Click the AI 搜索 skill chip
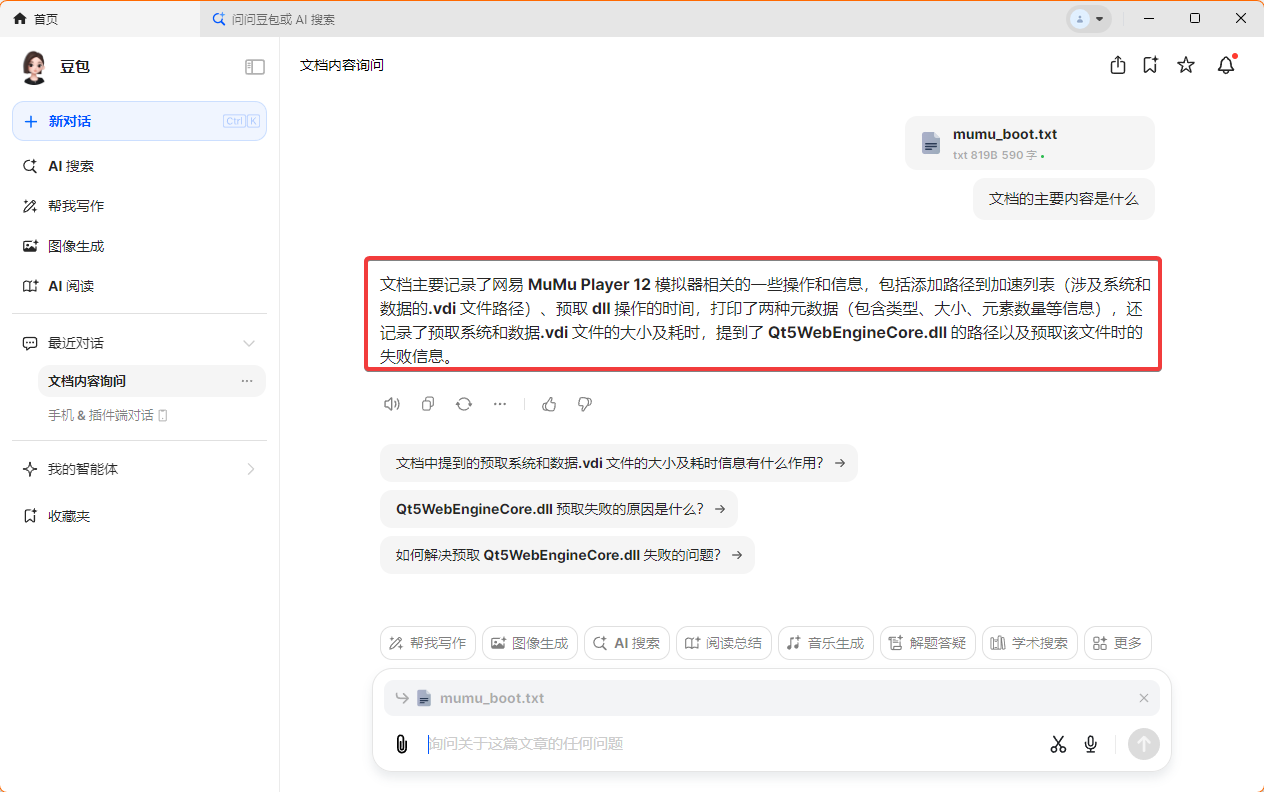1264x792 pixels. 627,643
